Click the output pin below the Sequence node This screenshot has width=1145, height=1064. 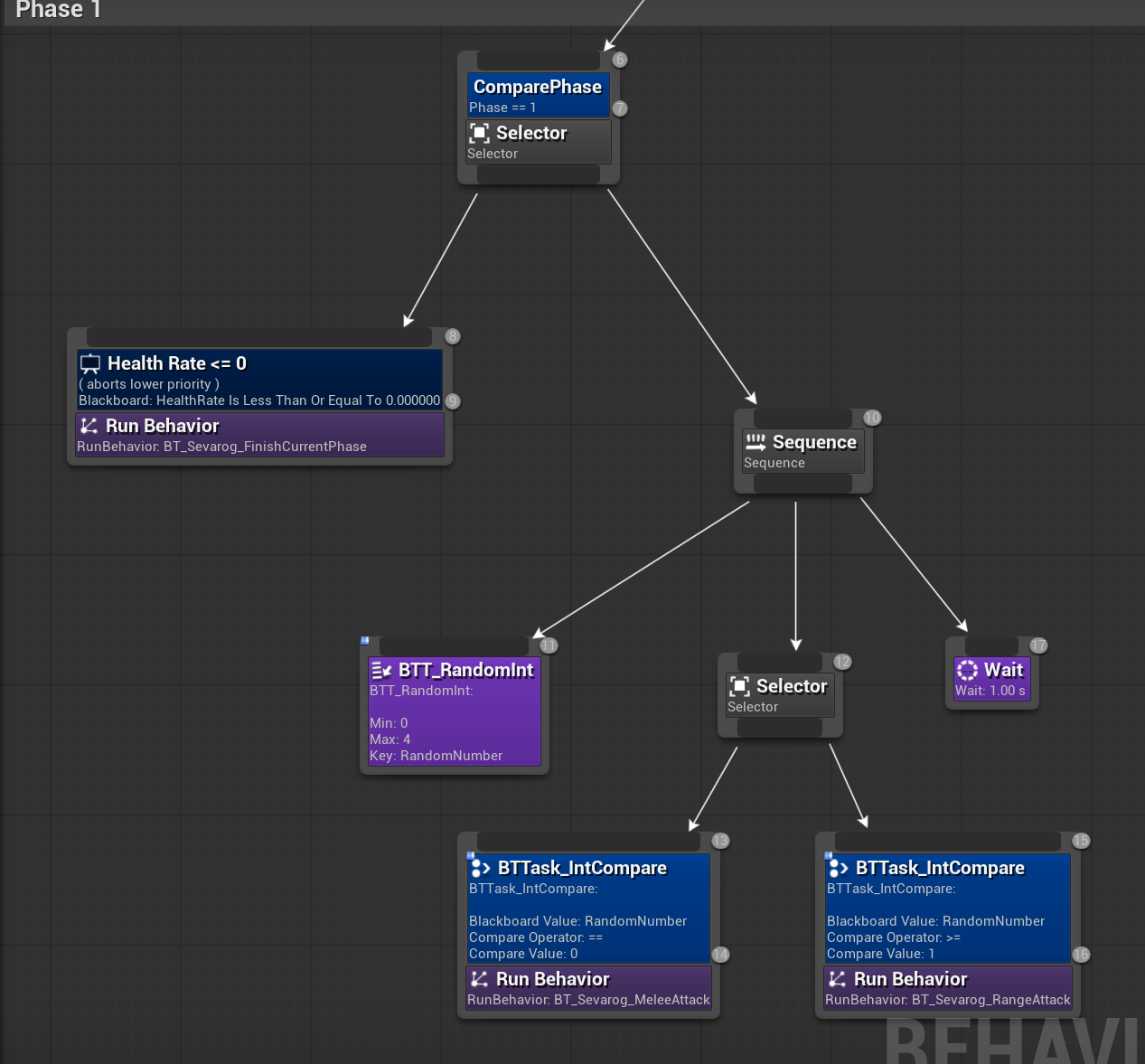pos(802,484)
